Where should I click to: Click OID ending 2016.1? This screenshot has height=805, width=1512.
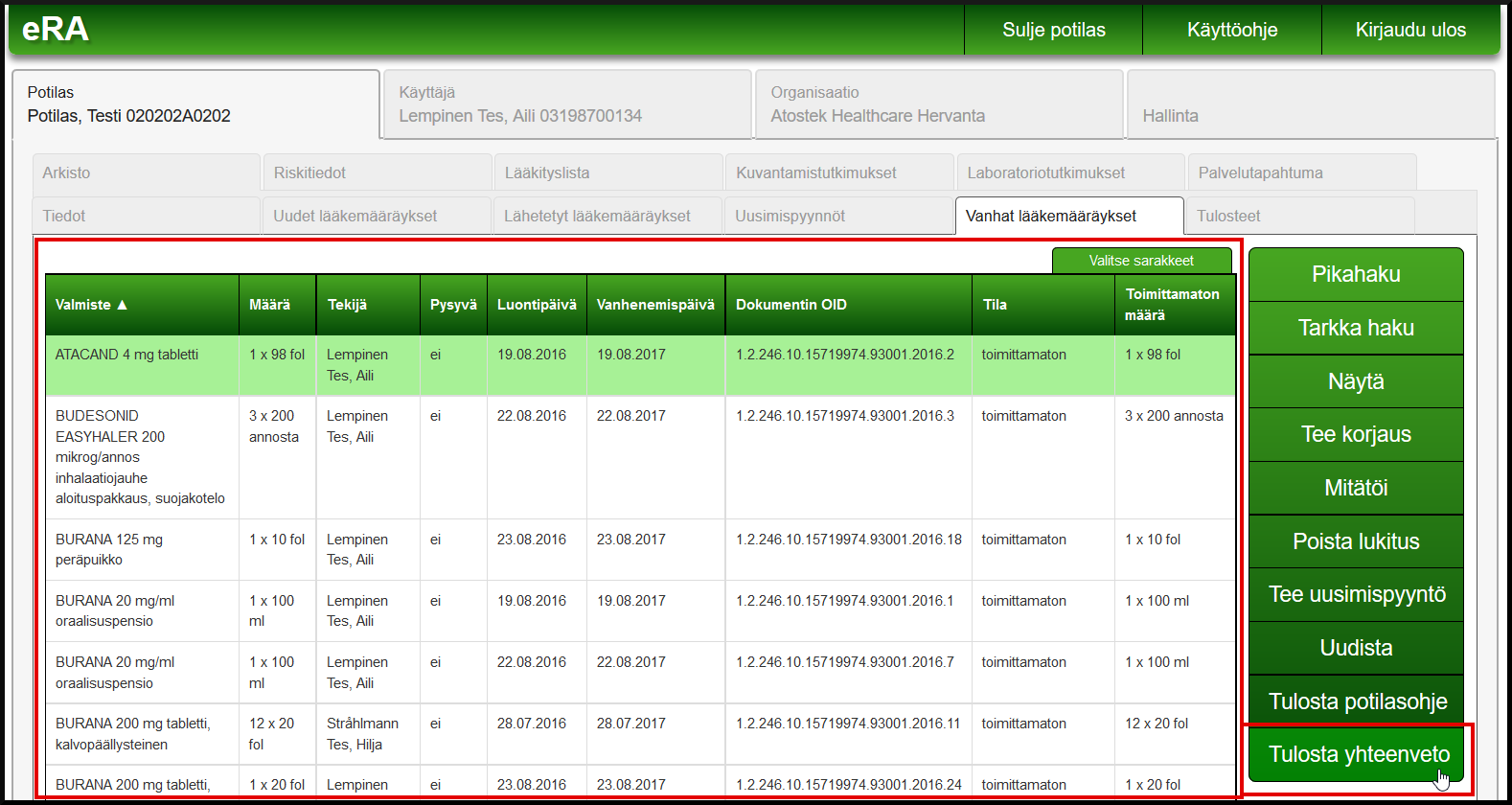pyautogui.click(x=845, y=601)
